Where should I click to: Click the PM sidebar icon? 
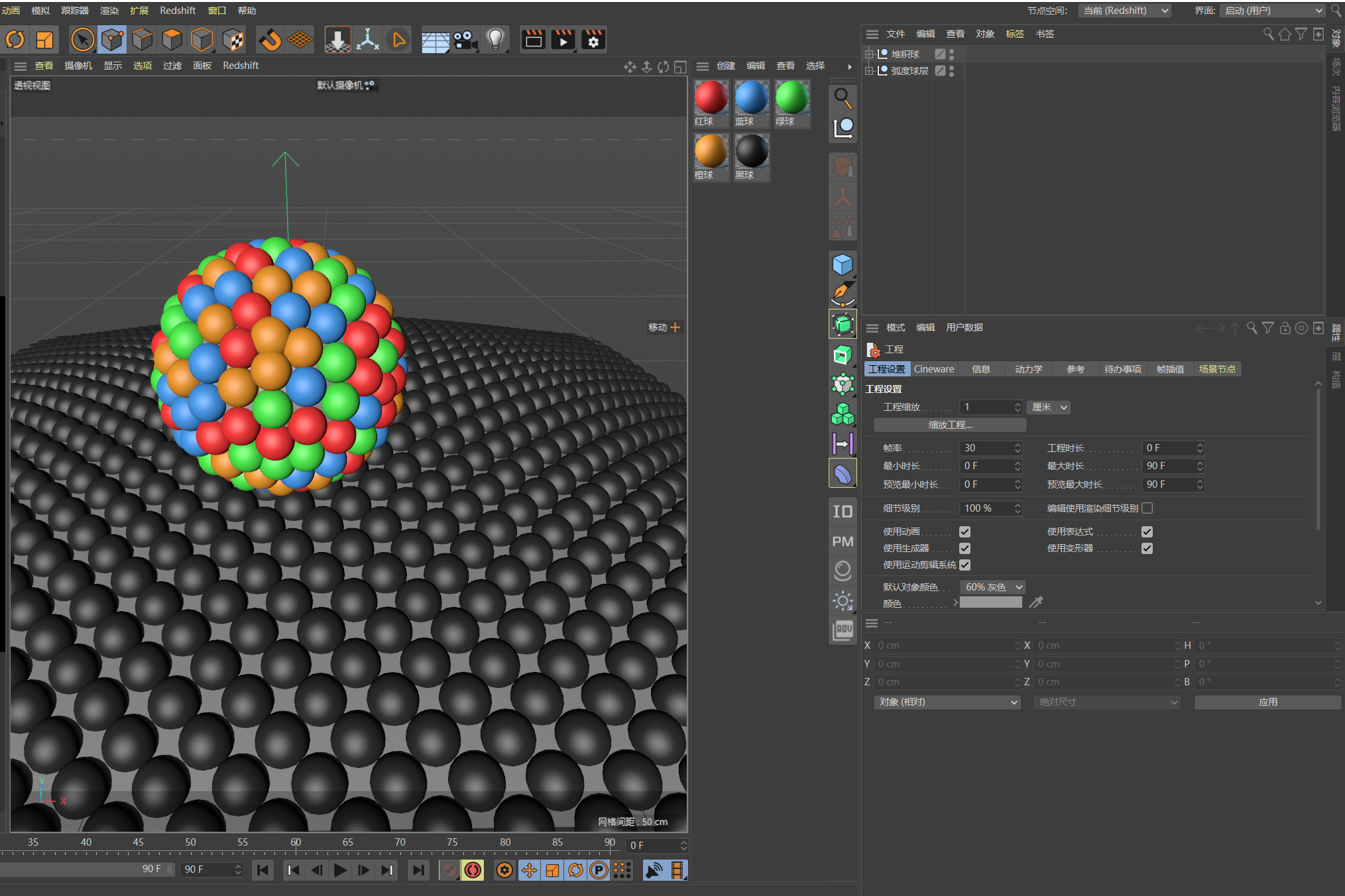pyautogui.click(x=843, y=541)
